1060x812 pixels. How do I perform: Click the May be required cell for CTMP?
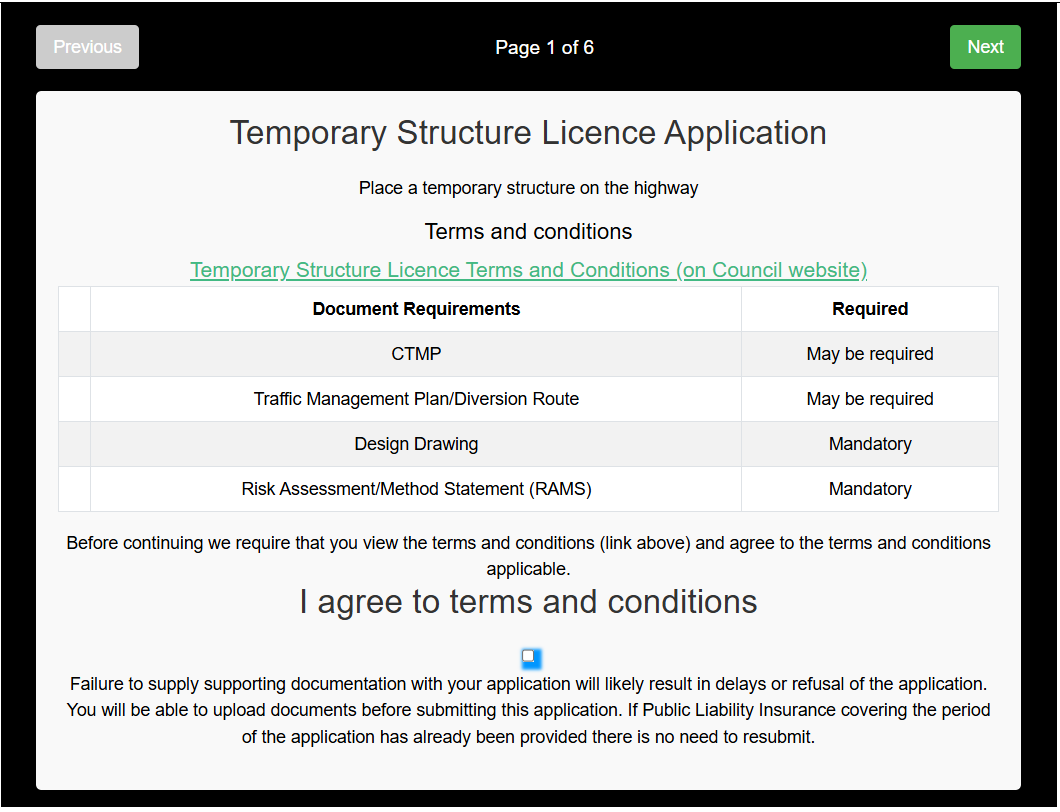[x=869, y=353]
